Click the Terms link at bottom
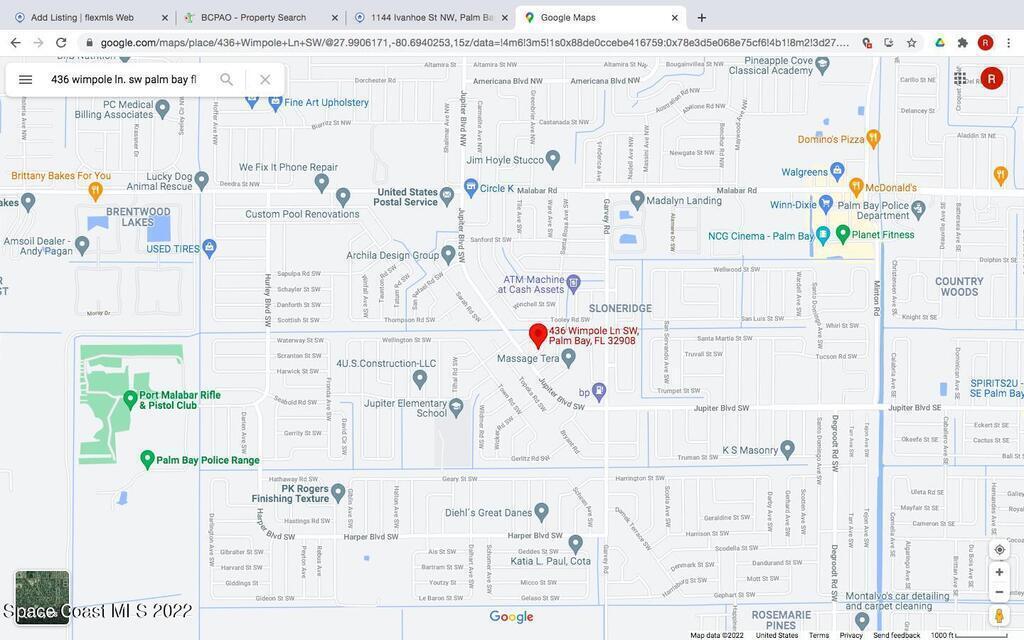The image size is (1024, 640). point(818,635)
